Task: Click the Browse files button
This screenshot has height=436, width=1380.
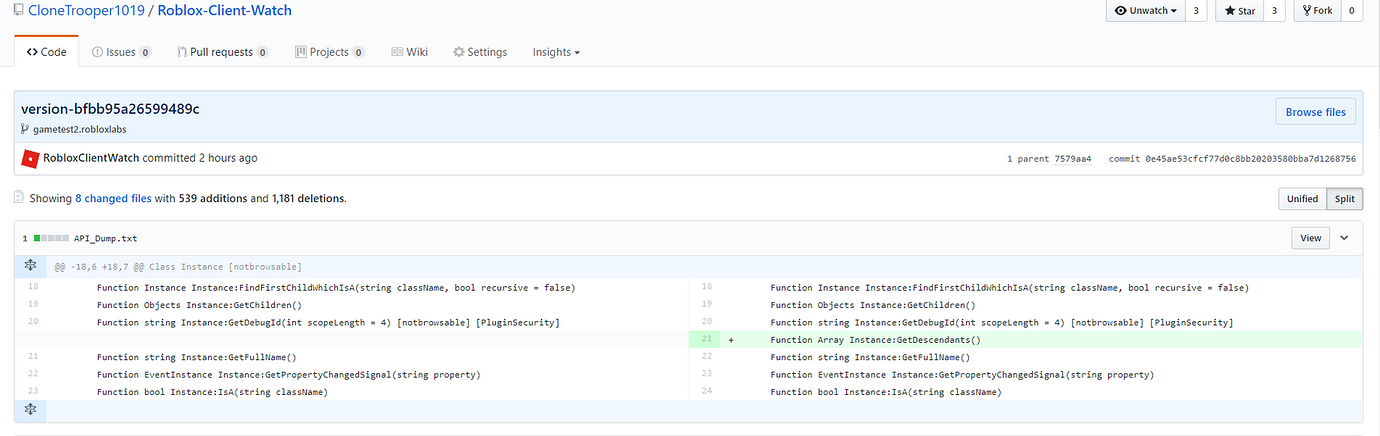Action: pos(1315,112)
